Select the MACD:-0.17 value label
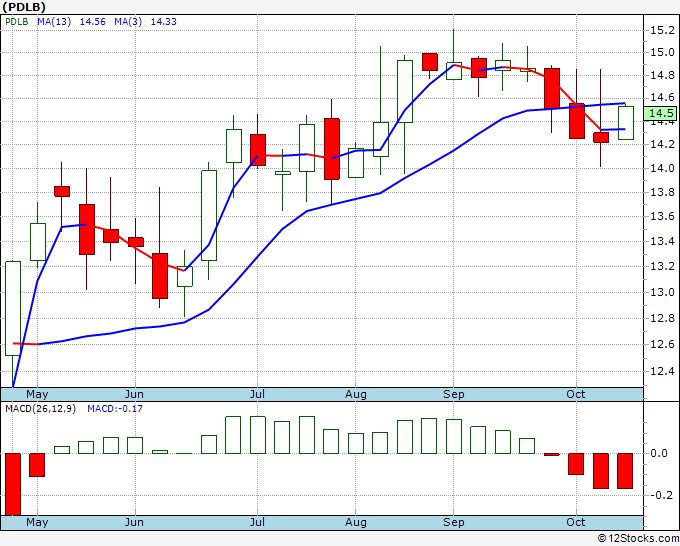This screenshot has height=546, width=680. click(x=114, y=409)
